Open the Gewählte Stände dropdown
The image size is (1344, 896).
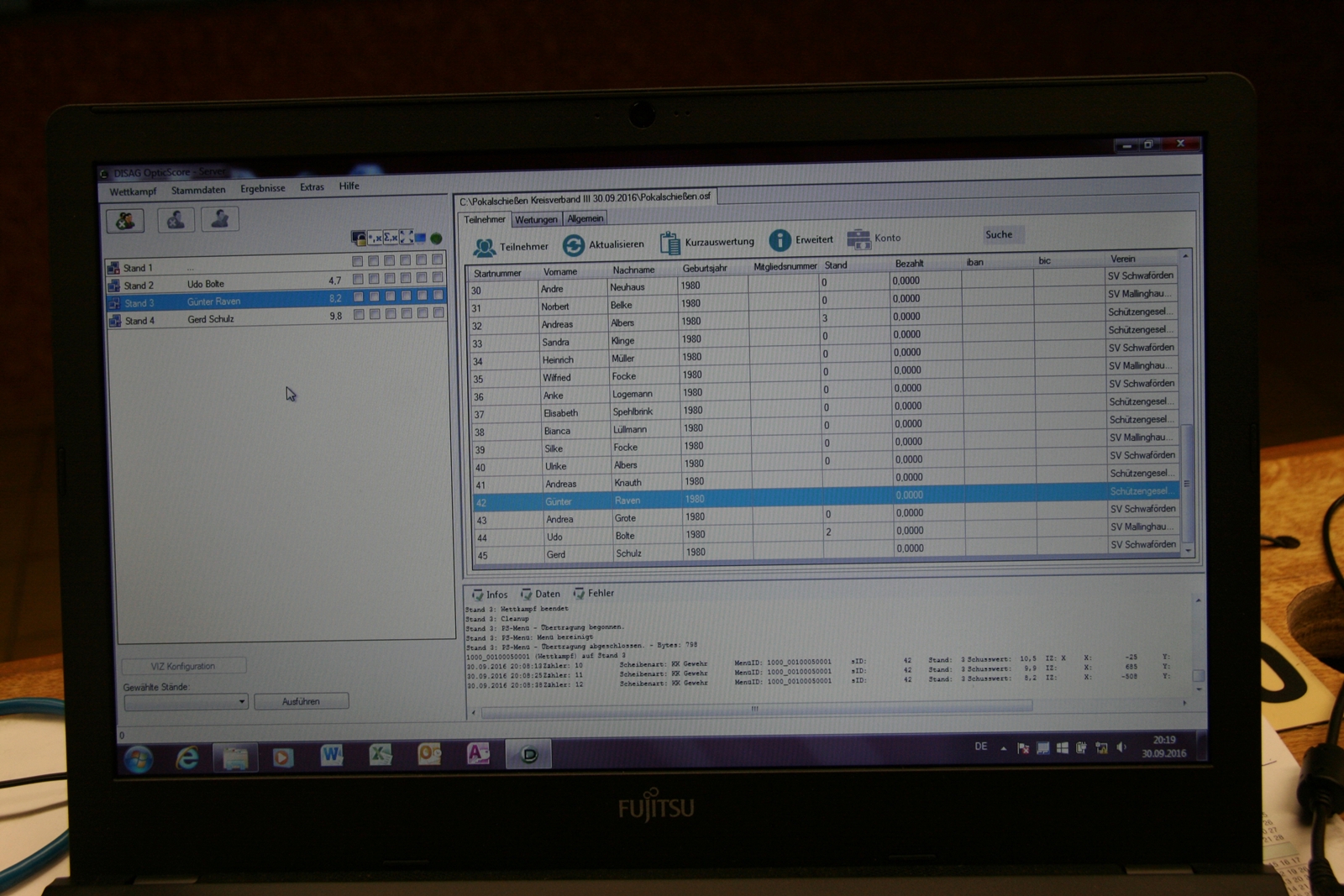(x=242, y=702)
